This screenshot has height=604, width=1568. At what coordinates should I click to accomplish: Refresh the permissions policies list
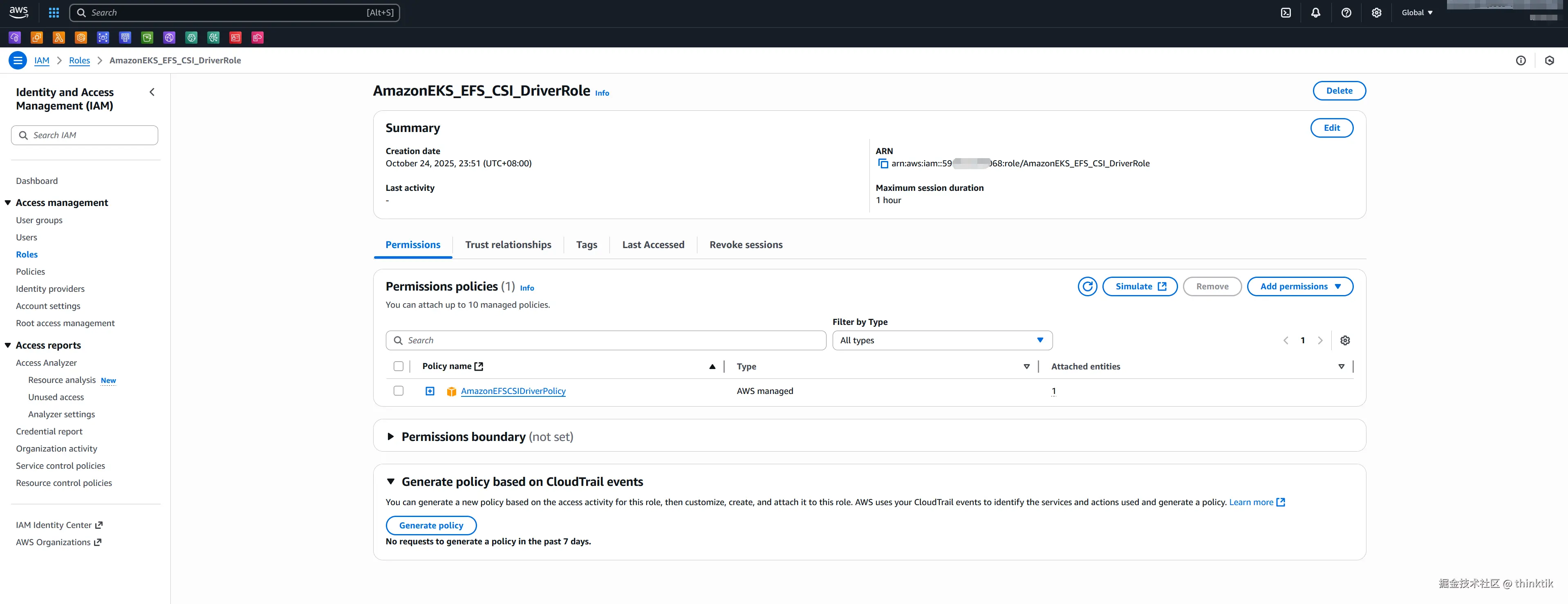coord(1087,286)
